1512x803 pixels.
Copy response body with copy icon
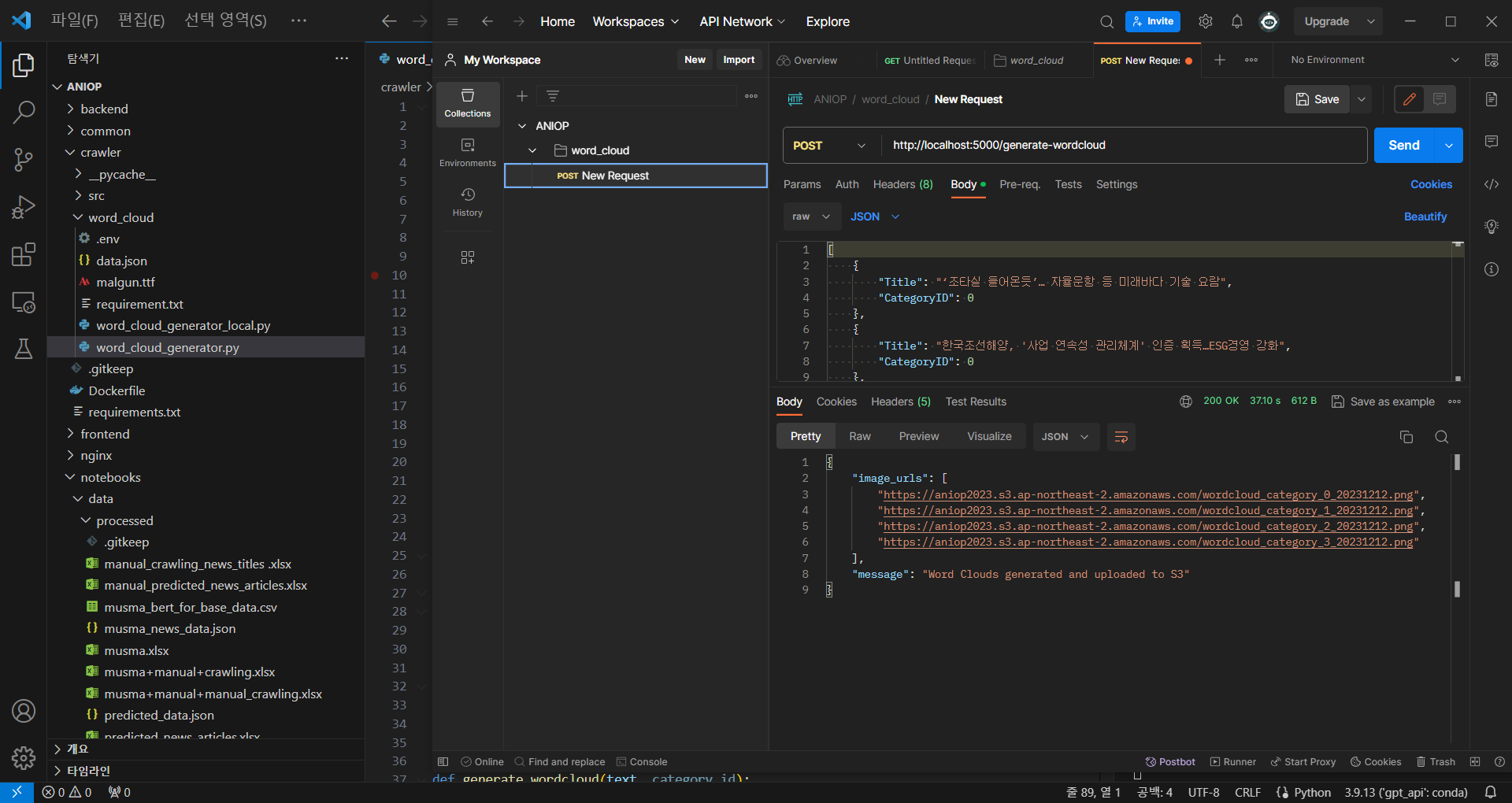1406,437
